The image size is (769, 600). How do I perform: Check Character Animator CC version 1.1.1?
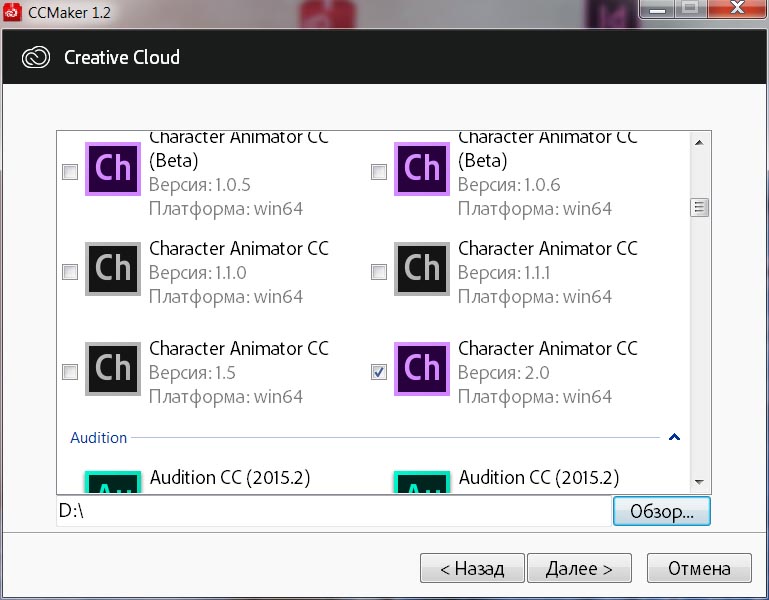tap(379, 272)
